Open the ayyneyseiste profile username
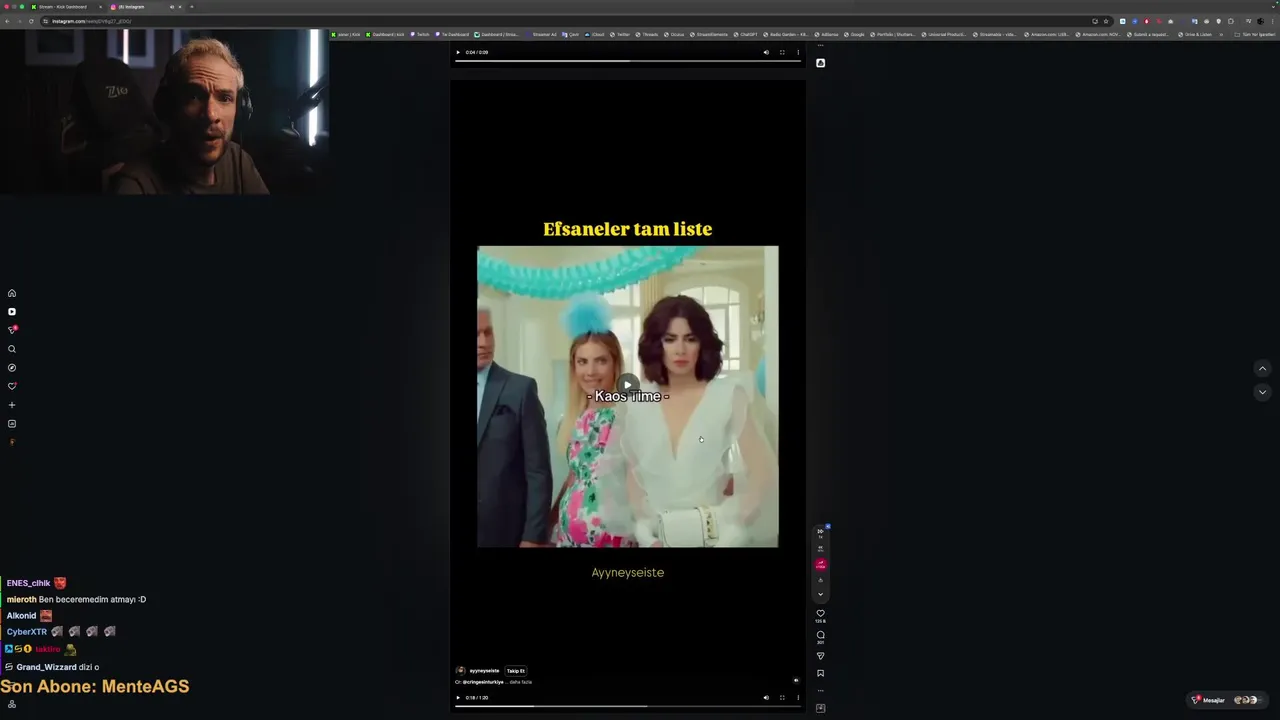Screen dimensions: 1280x720 point(485,671)
